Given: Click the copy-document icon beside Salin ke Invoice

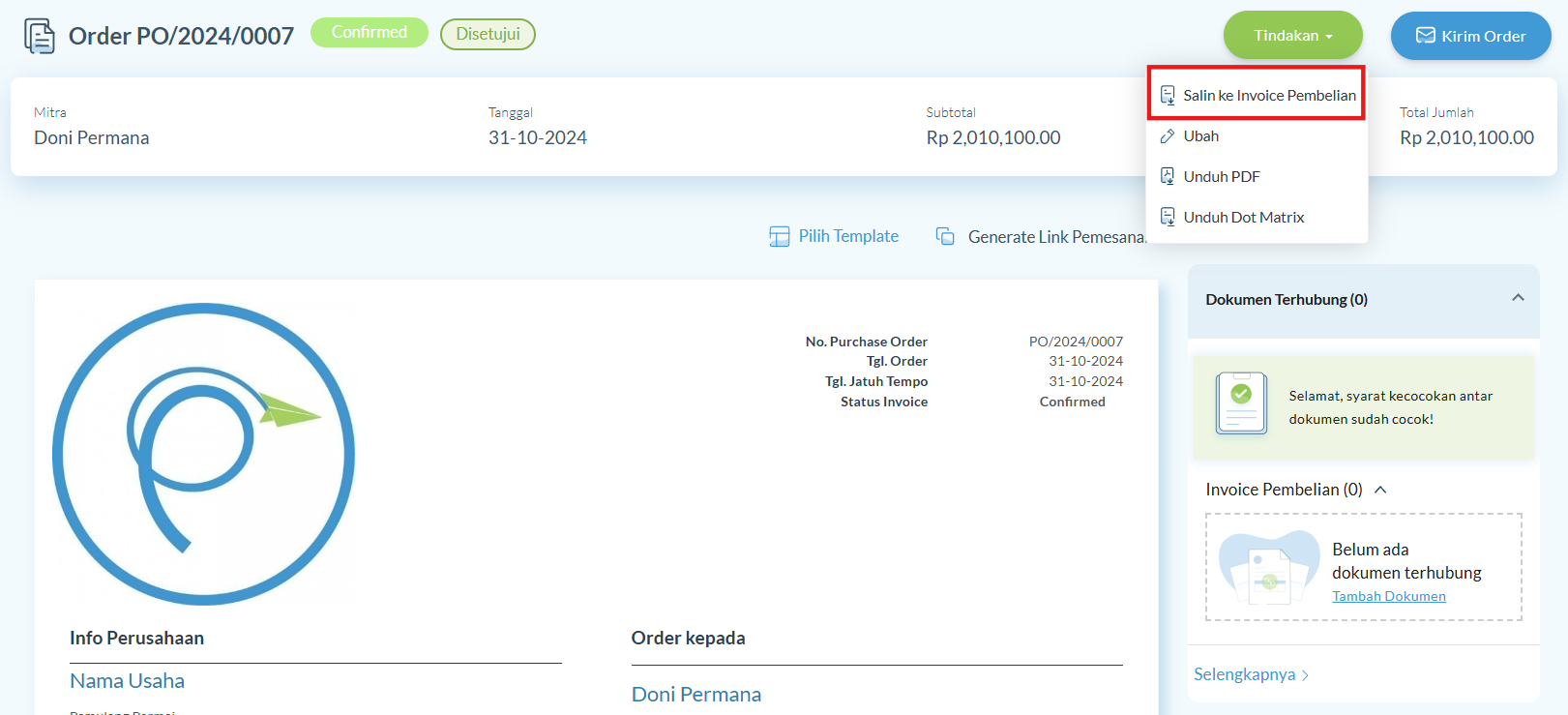Looking at the screenshot, I should pos(1168,95).
